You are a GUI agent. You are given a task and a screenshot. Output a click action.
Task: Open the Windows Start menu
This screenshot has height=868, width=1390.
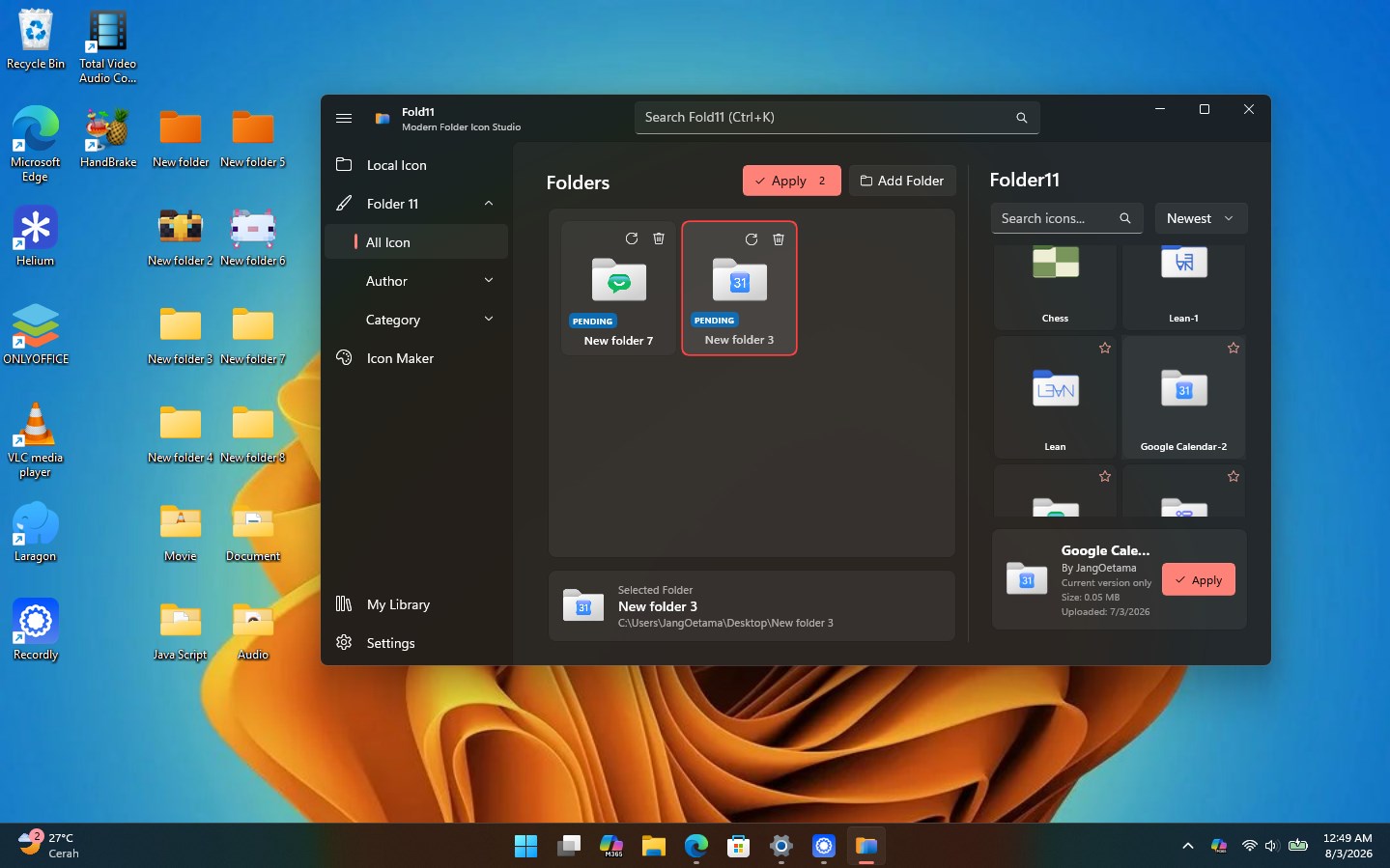(x=525, y=846)
